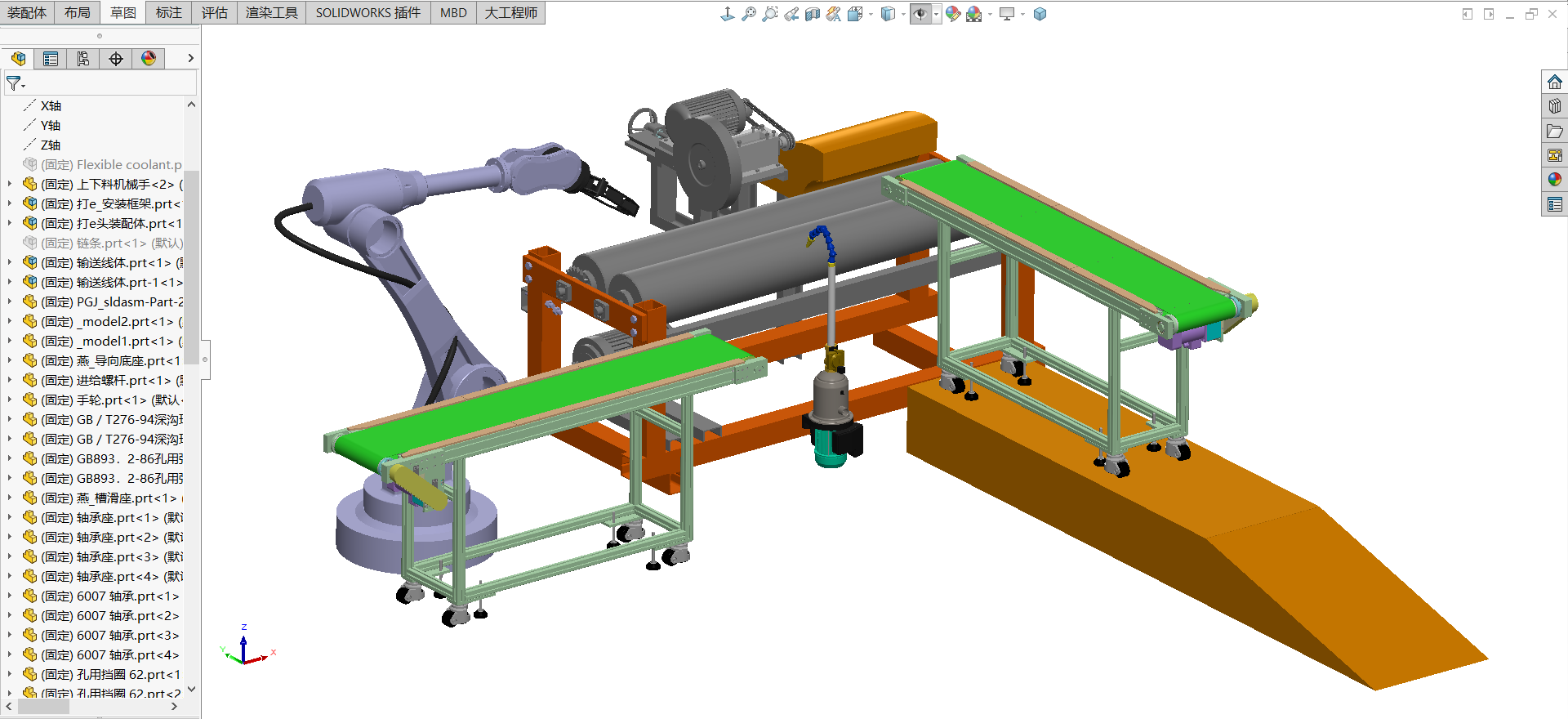The image size is (1568, 719).
Task: Click Previous View icon
Action: pyautogui.click(x=791, y=14)
